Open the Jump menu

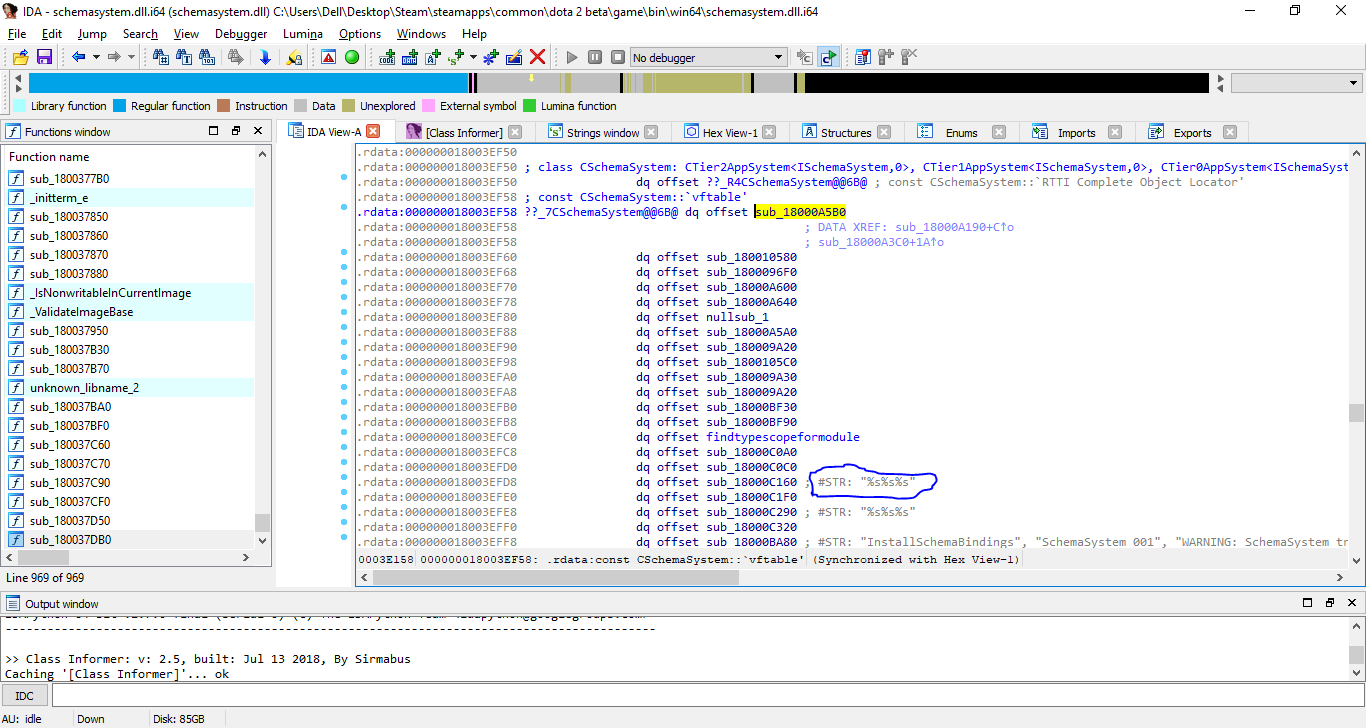(x=92, y=33)
